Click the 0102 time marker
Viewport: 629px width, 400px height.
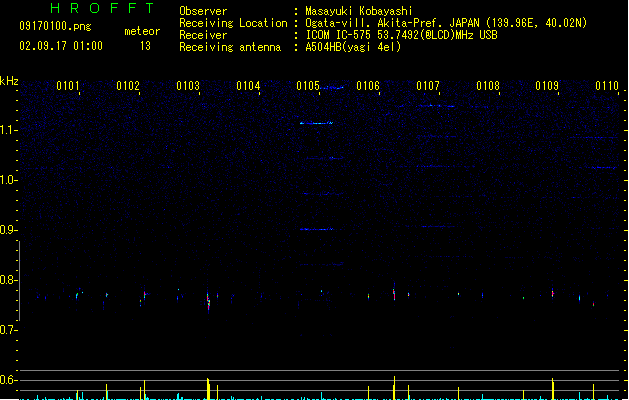[128, 86]
